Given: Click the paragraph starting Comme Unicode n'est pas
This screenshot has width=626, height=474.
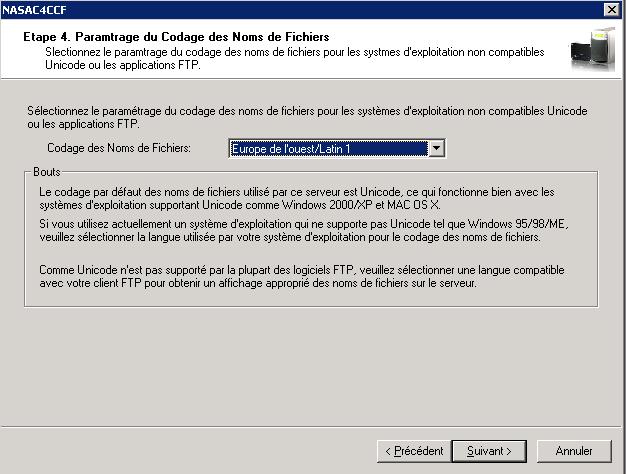Looking at the screenshot, I should [x=301, y=276].
